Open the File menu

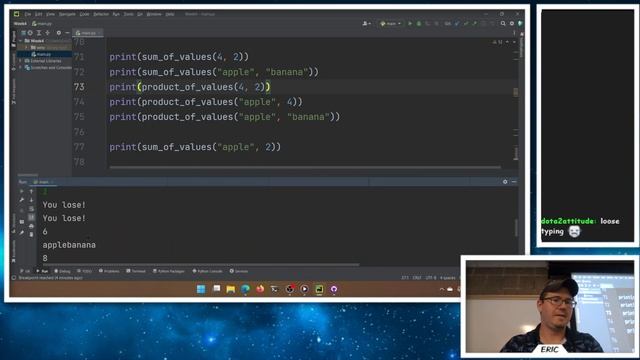[x=27, y=14]
